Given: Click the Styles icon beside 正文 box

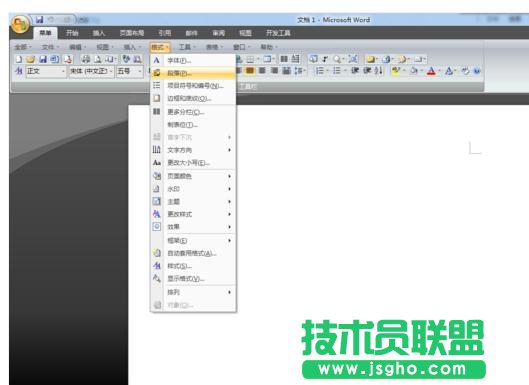Looking at the screenshot, I should click(x=19, y=71).
